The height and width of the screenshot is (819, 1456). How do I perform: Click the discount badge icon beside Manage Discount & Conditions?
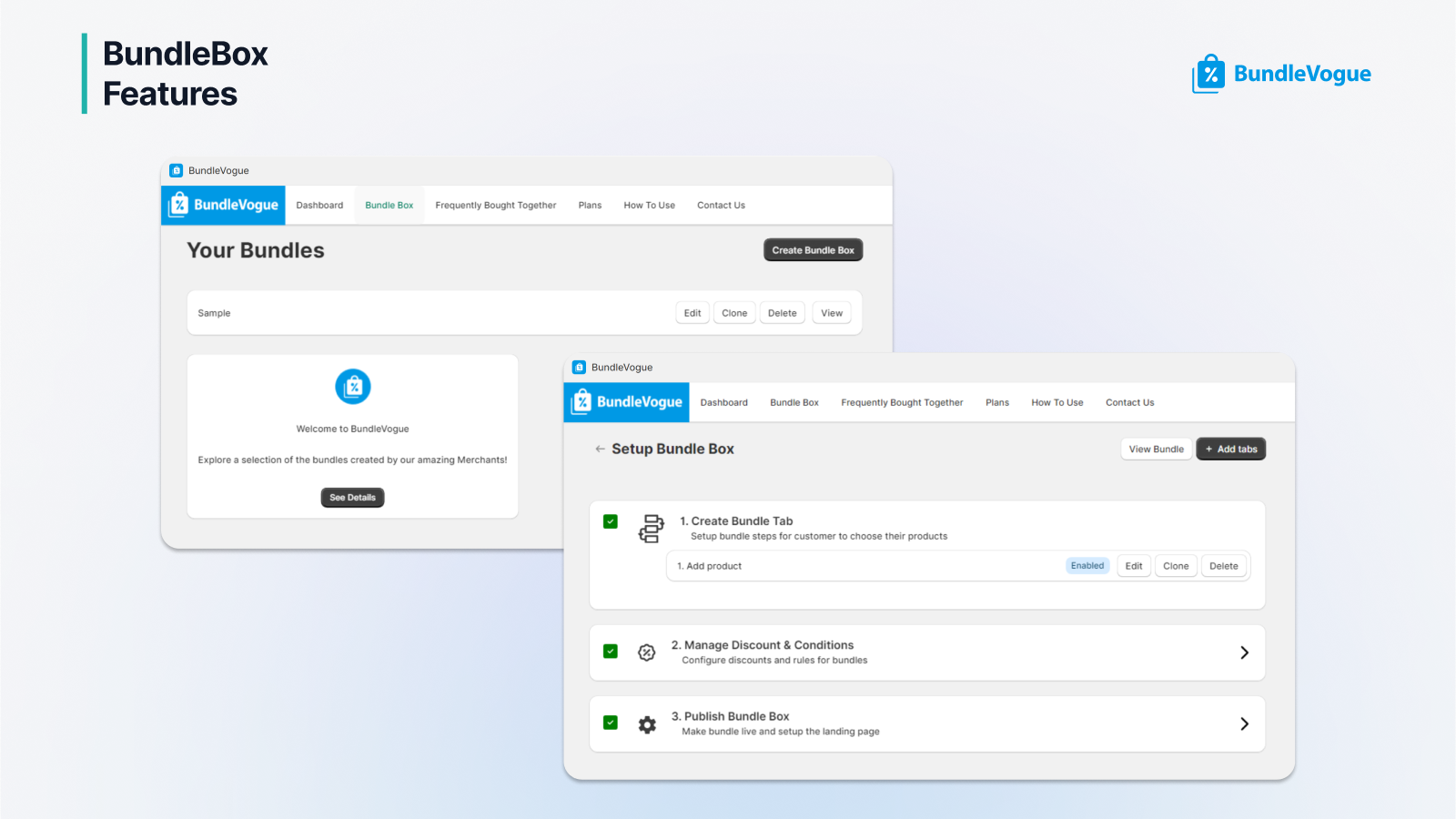(646, 652)
